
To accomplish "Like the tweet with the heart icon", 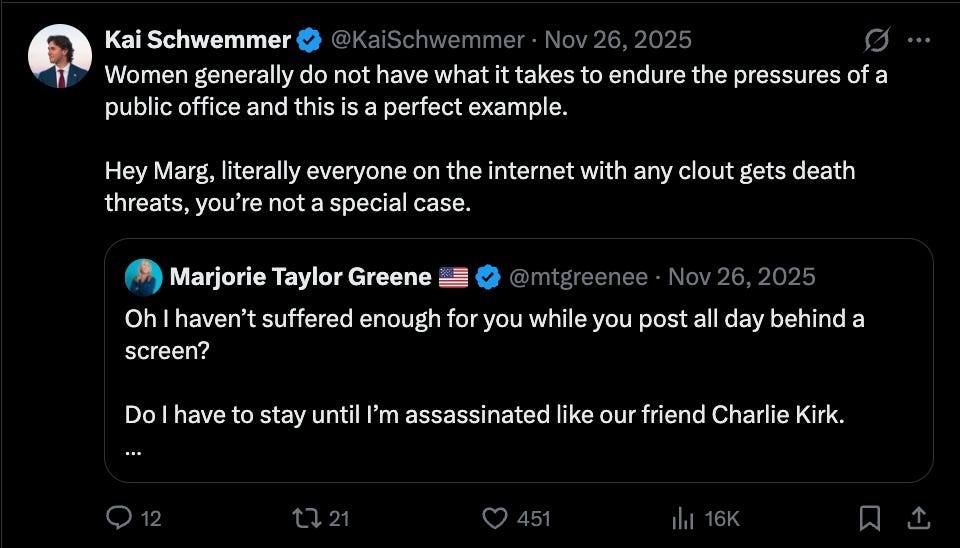I will 497,518.
